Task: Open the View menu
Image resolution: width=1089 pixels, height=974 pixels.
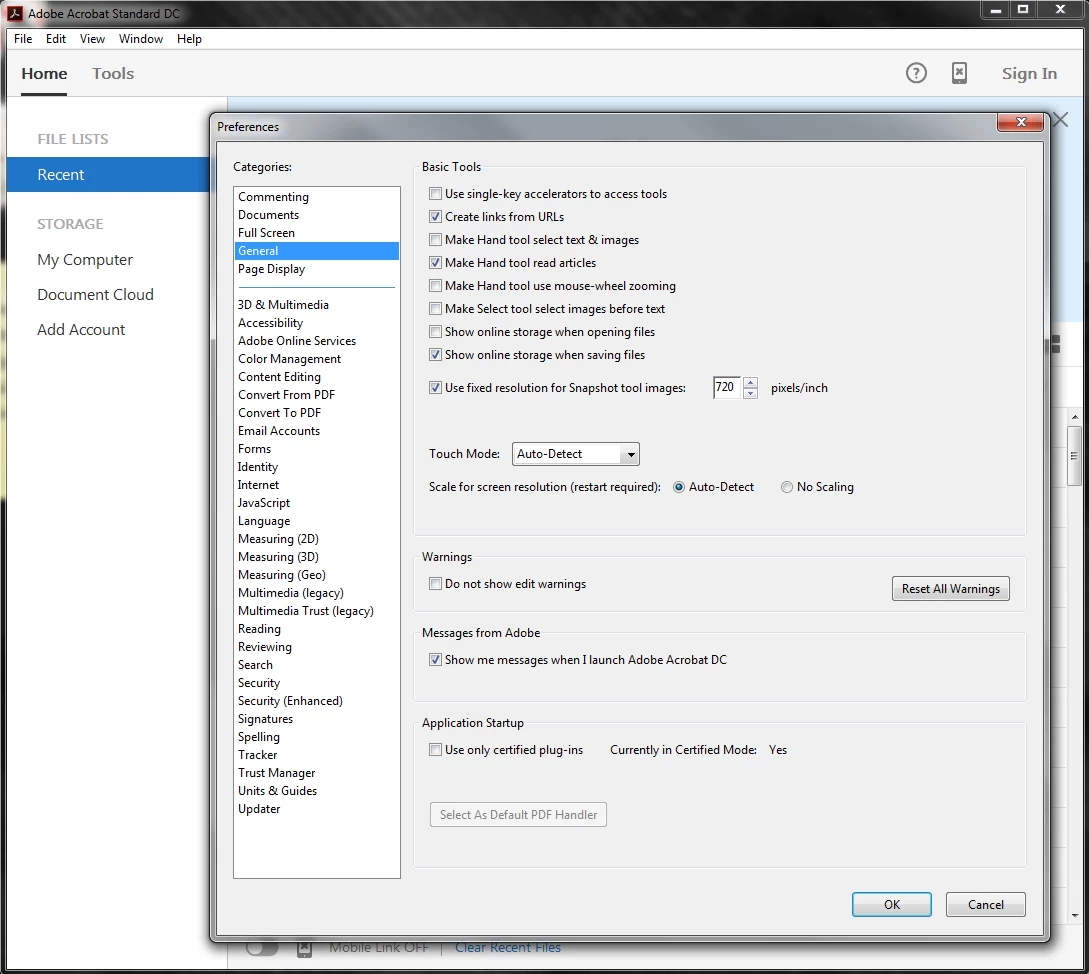Action: click(92, 39)
